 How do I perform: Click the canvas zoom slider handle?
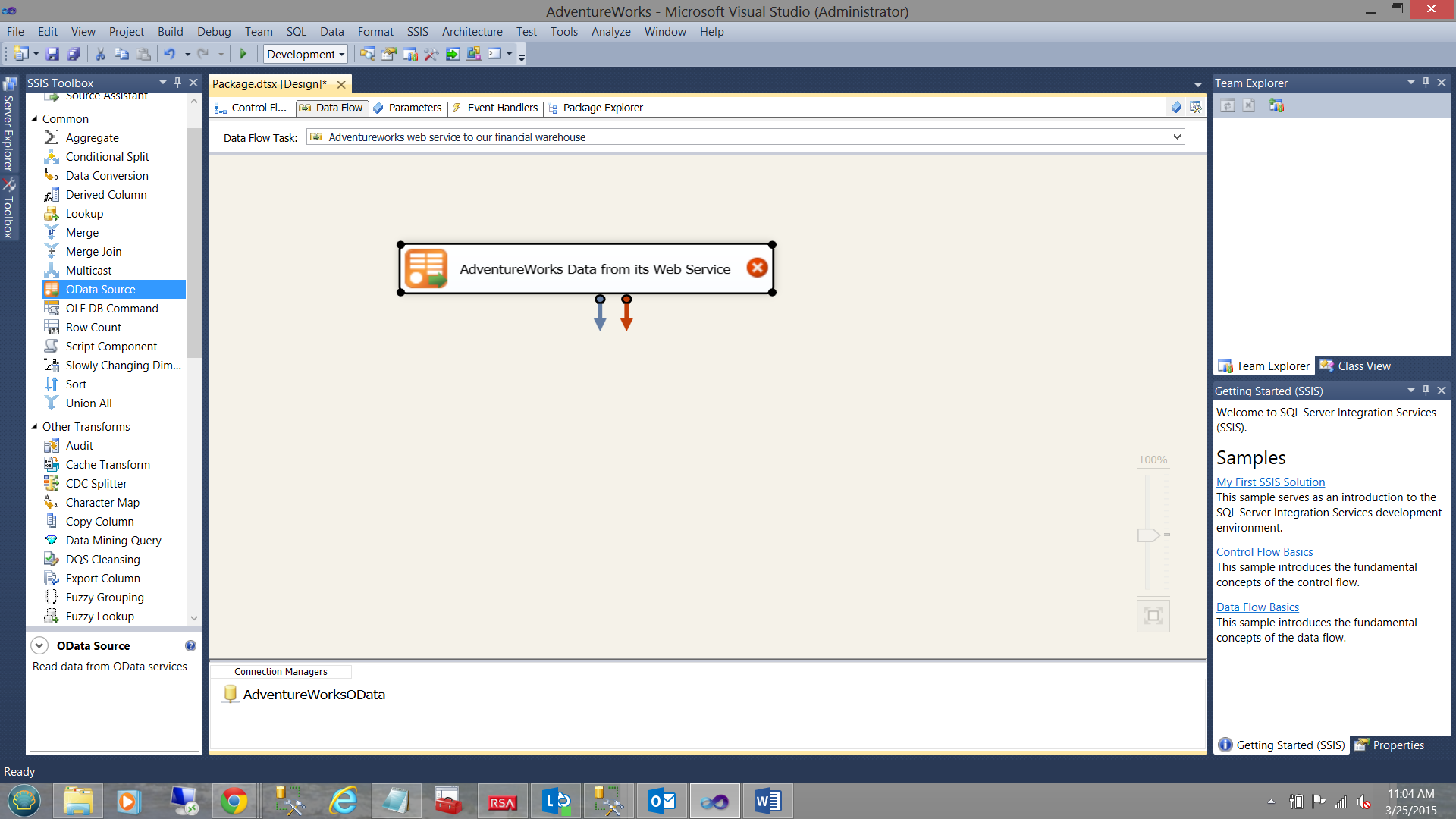pyautogui.click(x=1148, y=535)
